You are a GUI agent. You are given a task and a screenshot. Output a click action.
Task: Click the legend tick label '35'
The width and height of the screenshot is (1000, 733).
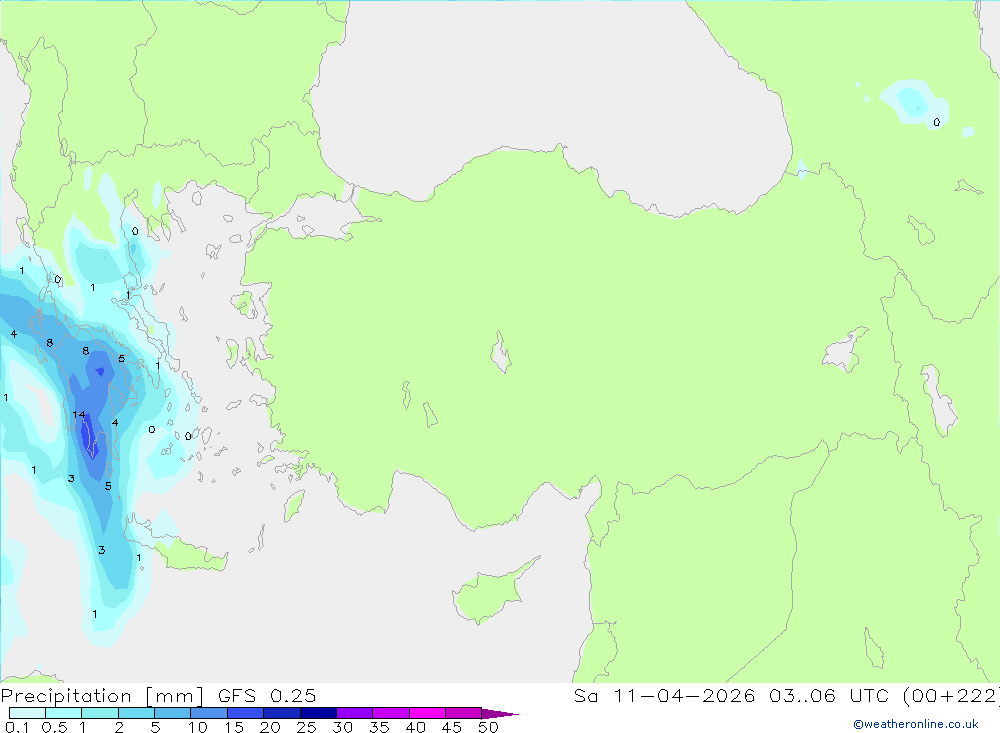click(379, 727)
